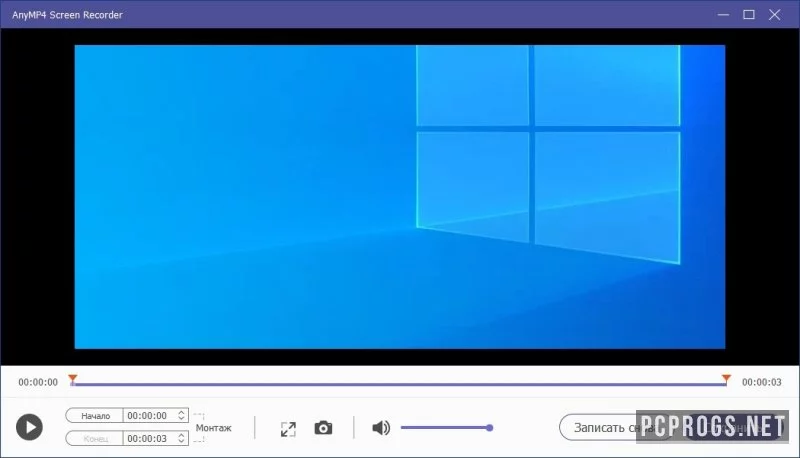Select the orange start trim marker
The width and height of the screenshot is (800, 458).
72,379
